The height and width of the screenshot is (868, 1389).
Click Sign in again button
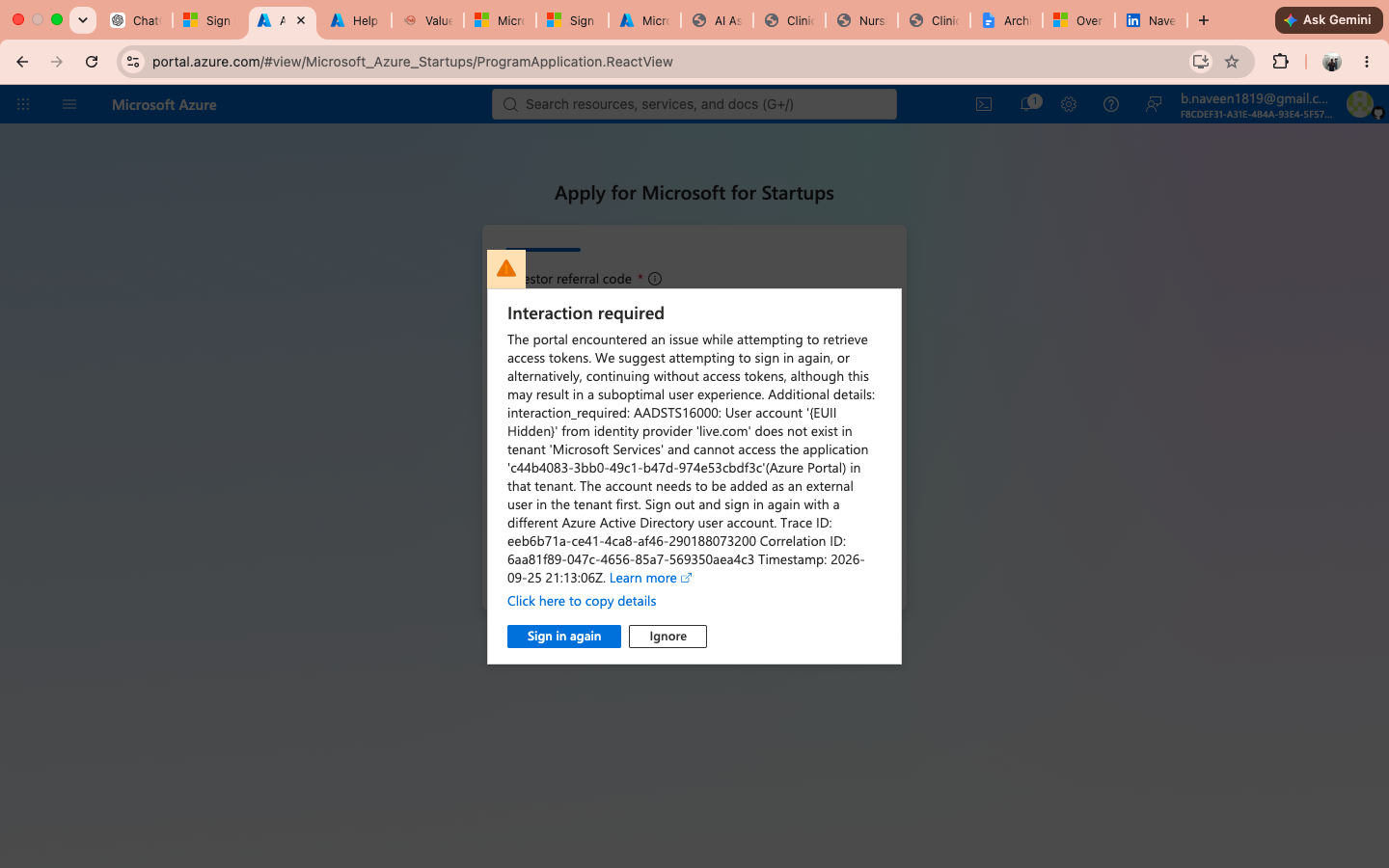pos(563,637)
